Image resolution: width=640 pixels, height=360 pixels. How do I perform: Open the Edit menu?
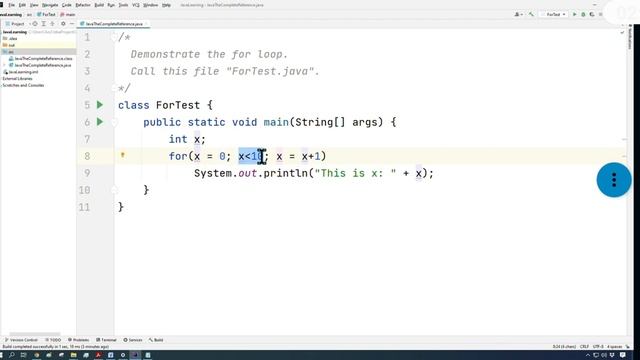tap(22, 5)
